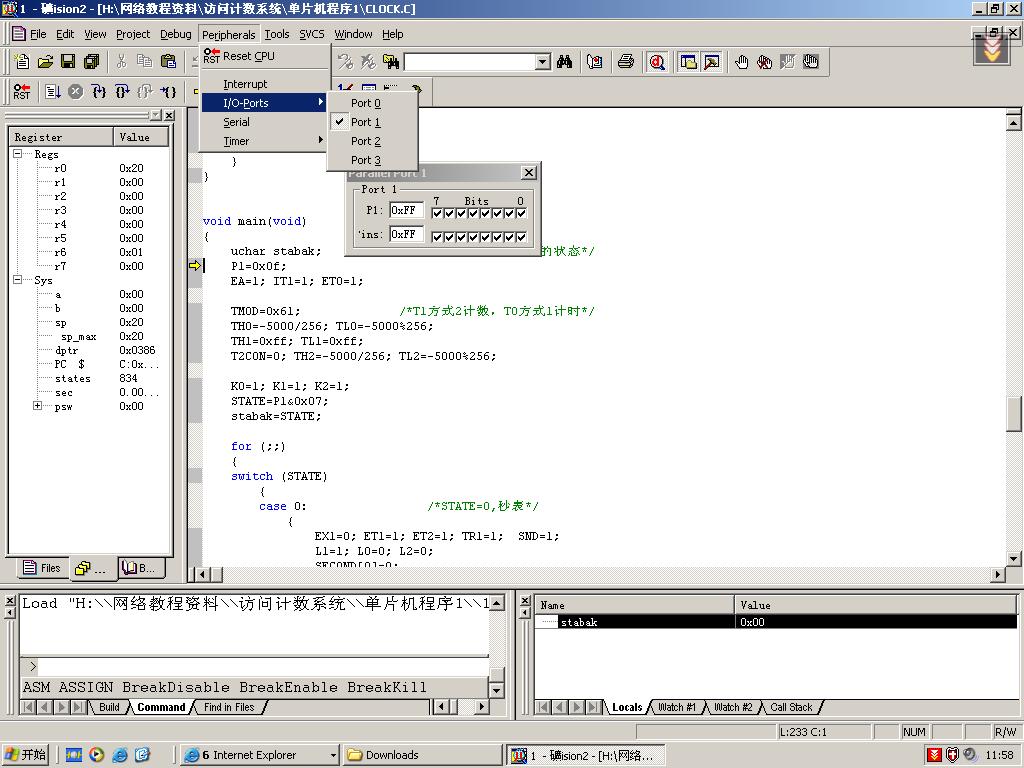The height and width of the screenshot is (768, 1024).
Task: Click the Find in Files toolbar icon
Action: pyautogui.click(x=391, y=62)
